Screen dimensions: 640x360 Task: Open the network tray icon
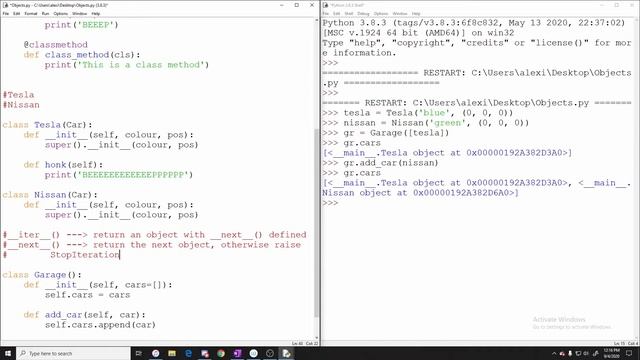(x=578, y=353)
